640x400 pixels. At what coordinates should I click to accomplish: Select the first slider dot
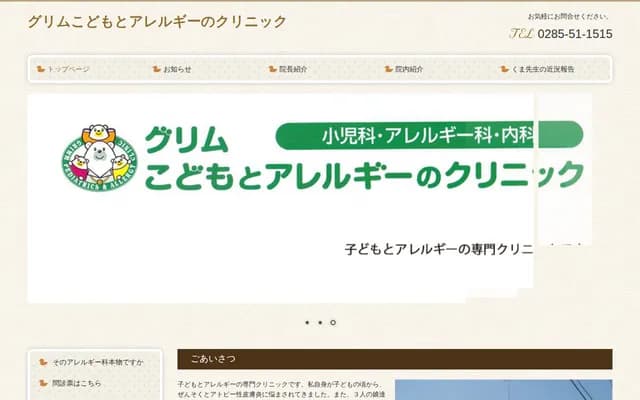pos(307,322)
